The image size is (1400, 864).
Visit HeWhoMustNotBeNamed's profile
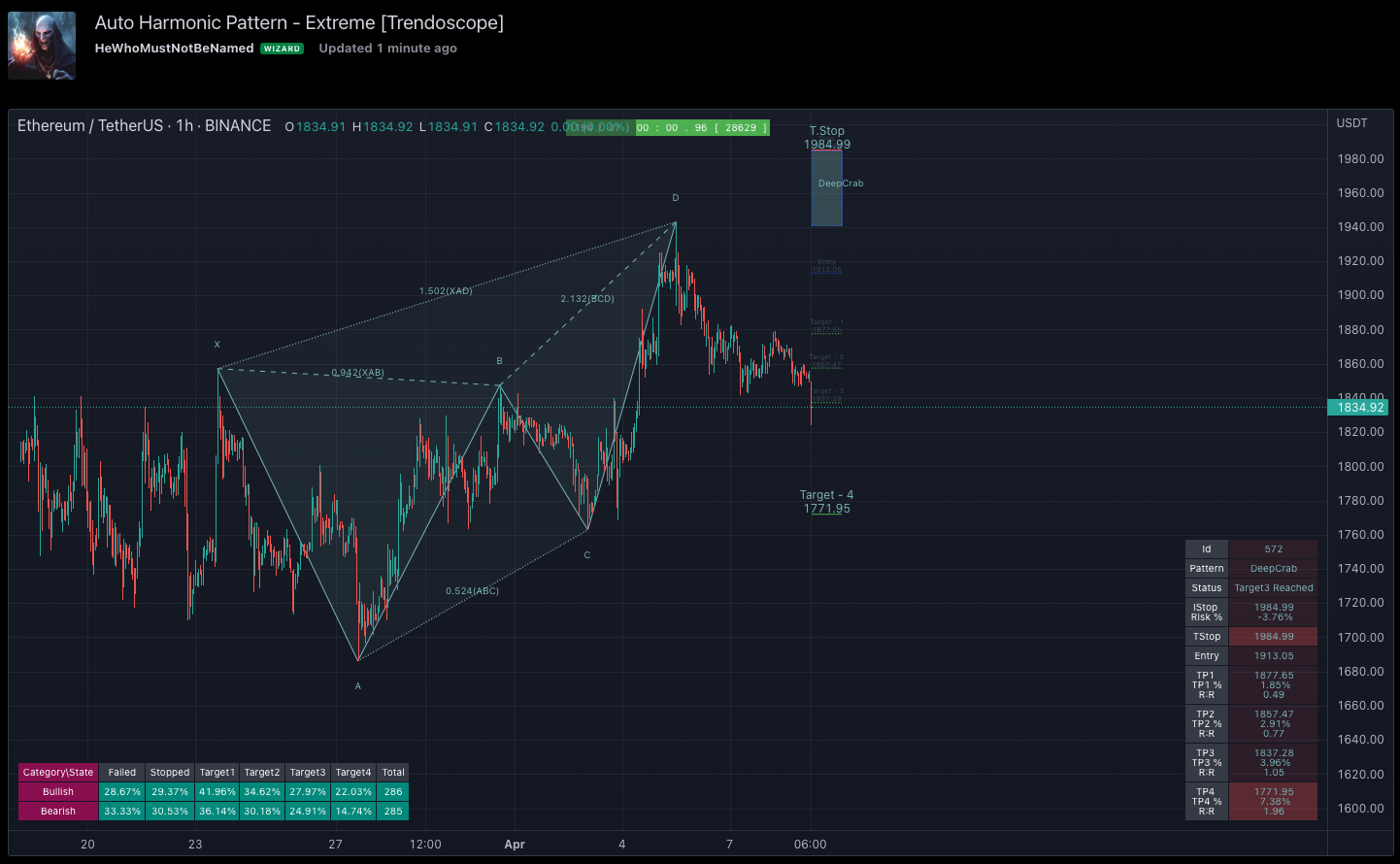point(175,48)
